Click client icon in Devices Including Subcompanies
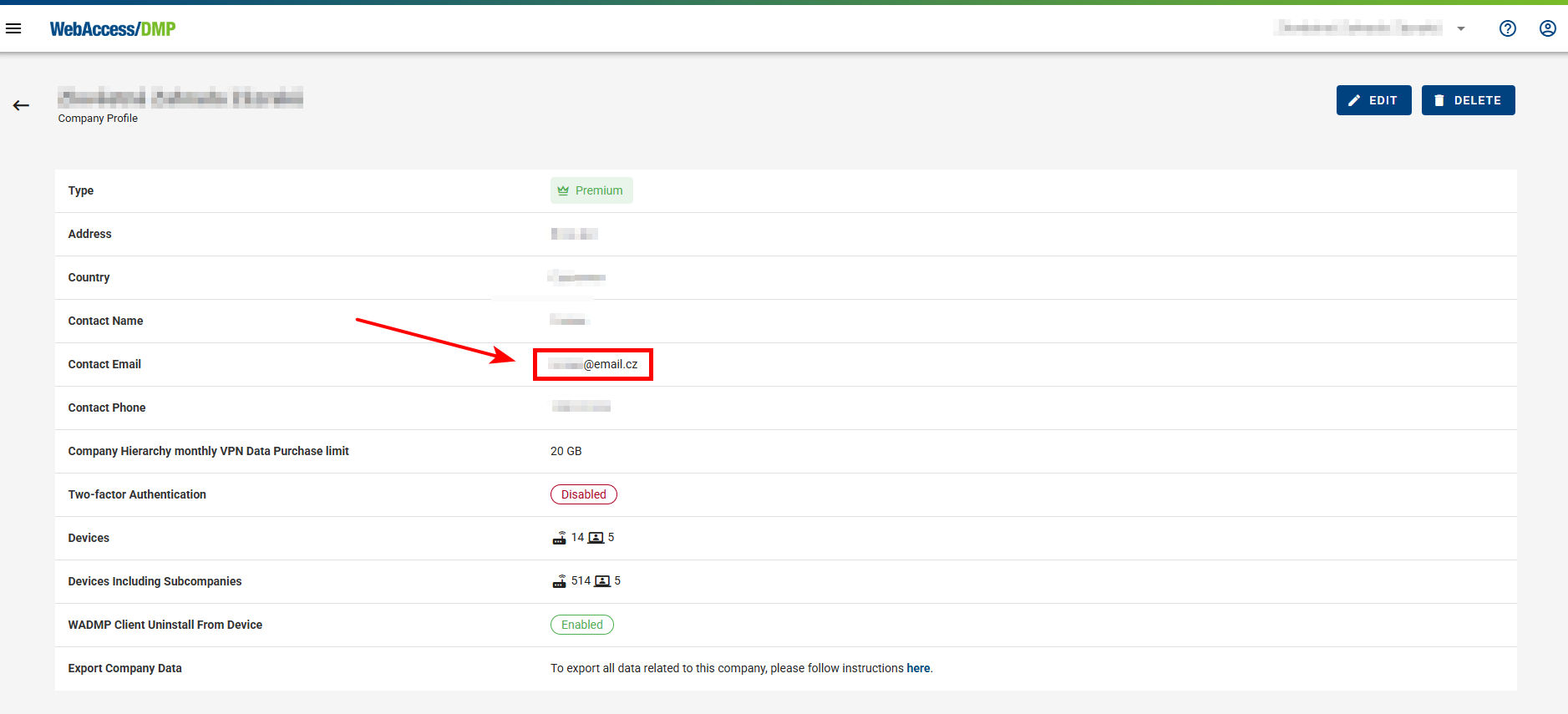This screenshot has height=714, width=1568. (x=602, y=581)
